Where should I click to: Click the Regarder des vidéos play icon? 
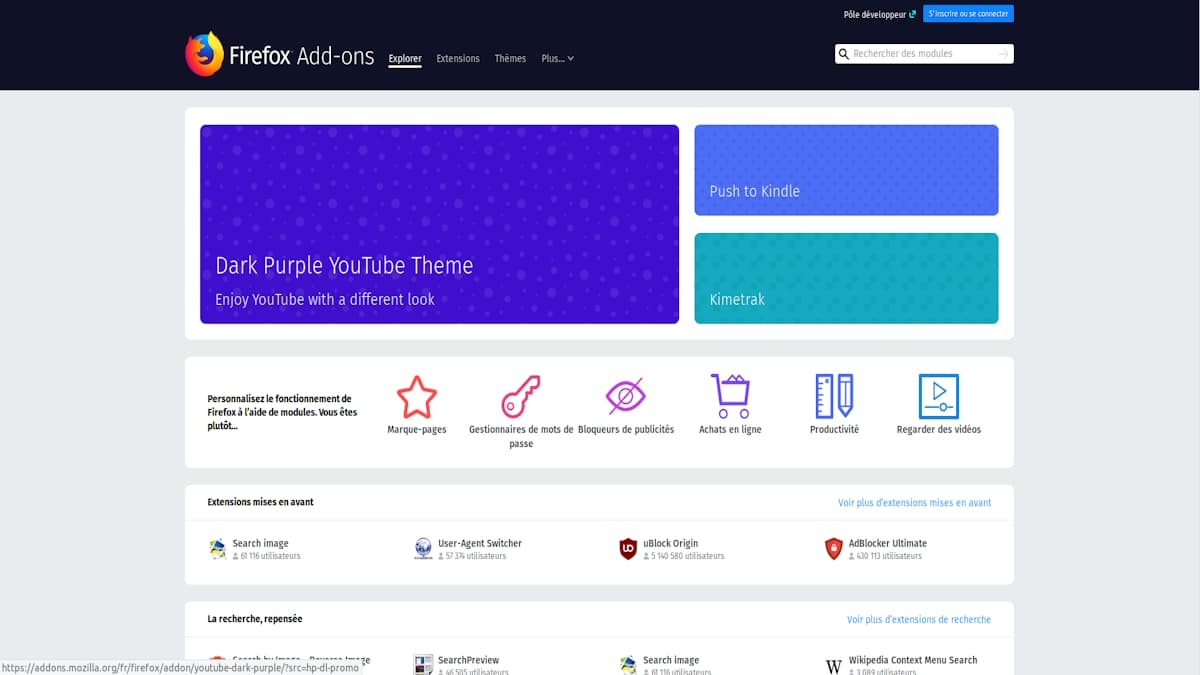click(x=939, y=397)
